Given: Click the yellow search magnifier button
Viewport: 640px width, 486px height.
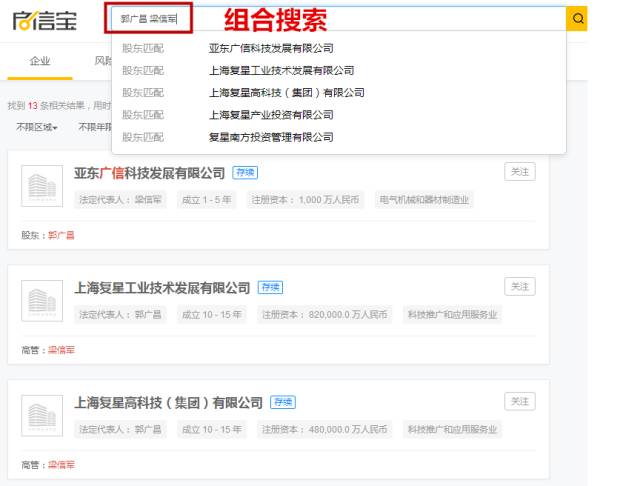Looking at the screenshot, I should (577, 19).
